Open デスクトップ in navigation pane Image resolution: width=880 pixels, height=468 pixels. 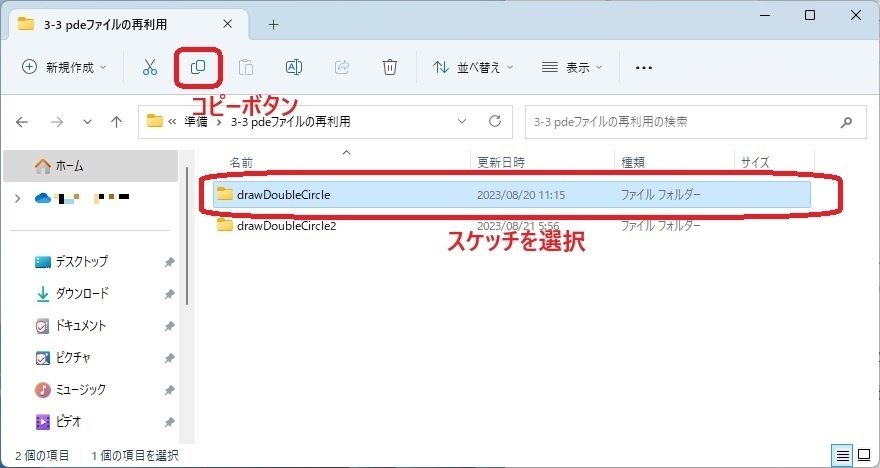pyautogui.click(x=81, y=261)
